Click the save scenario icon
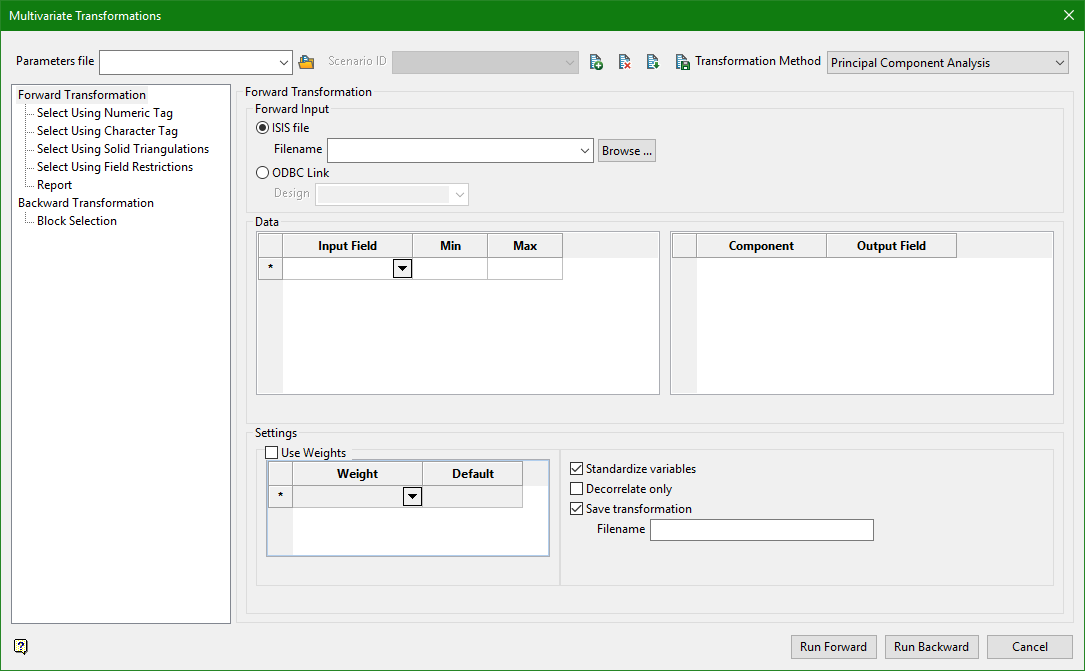Viewport: 1085px width, 671px height. click(x=682, y=62)
